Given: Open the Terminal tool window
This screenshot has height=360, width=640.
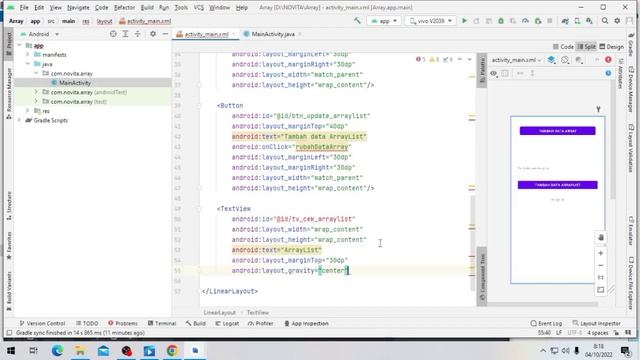Looking at the screenshot, I should tap(162, 323).
